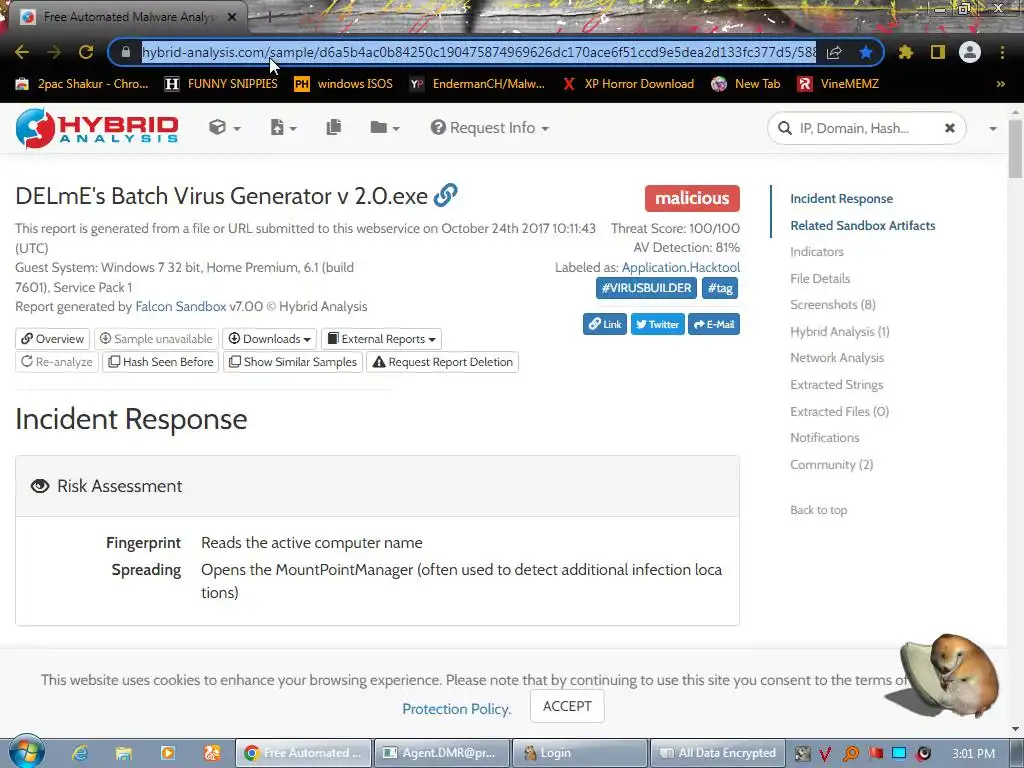Open Hybrid Analysis (1) sidebar entry

[839, 332]
